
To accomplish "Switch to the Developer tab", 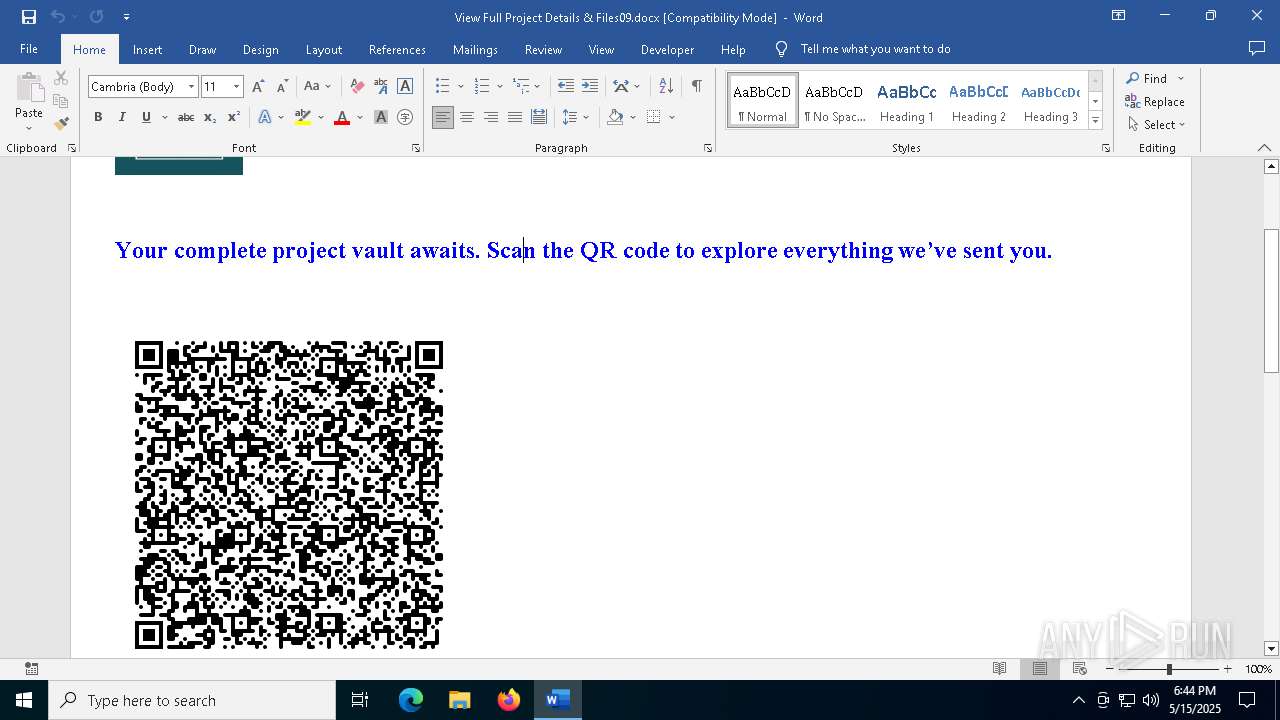I will coord(667,49).
